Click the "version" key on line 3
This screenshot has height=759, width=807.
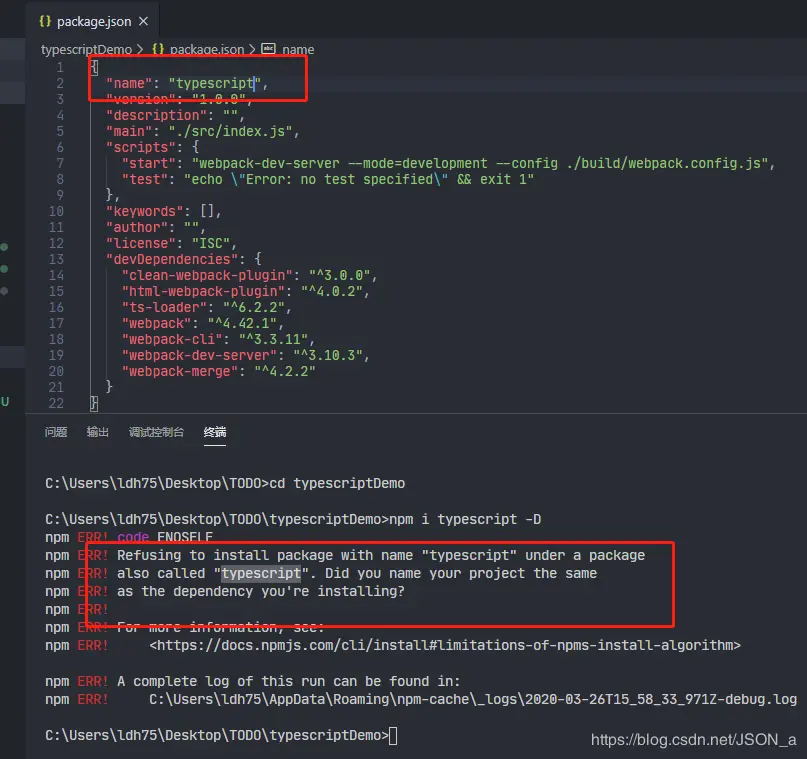pyautogui.click(x=141, y=99)
